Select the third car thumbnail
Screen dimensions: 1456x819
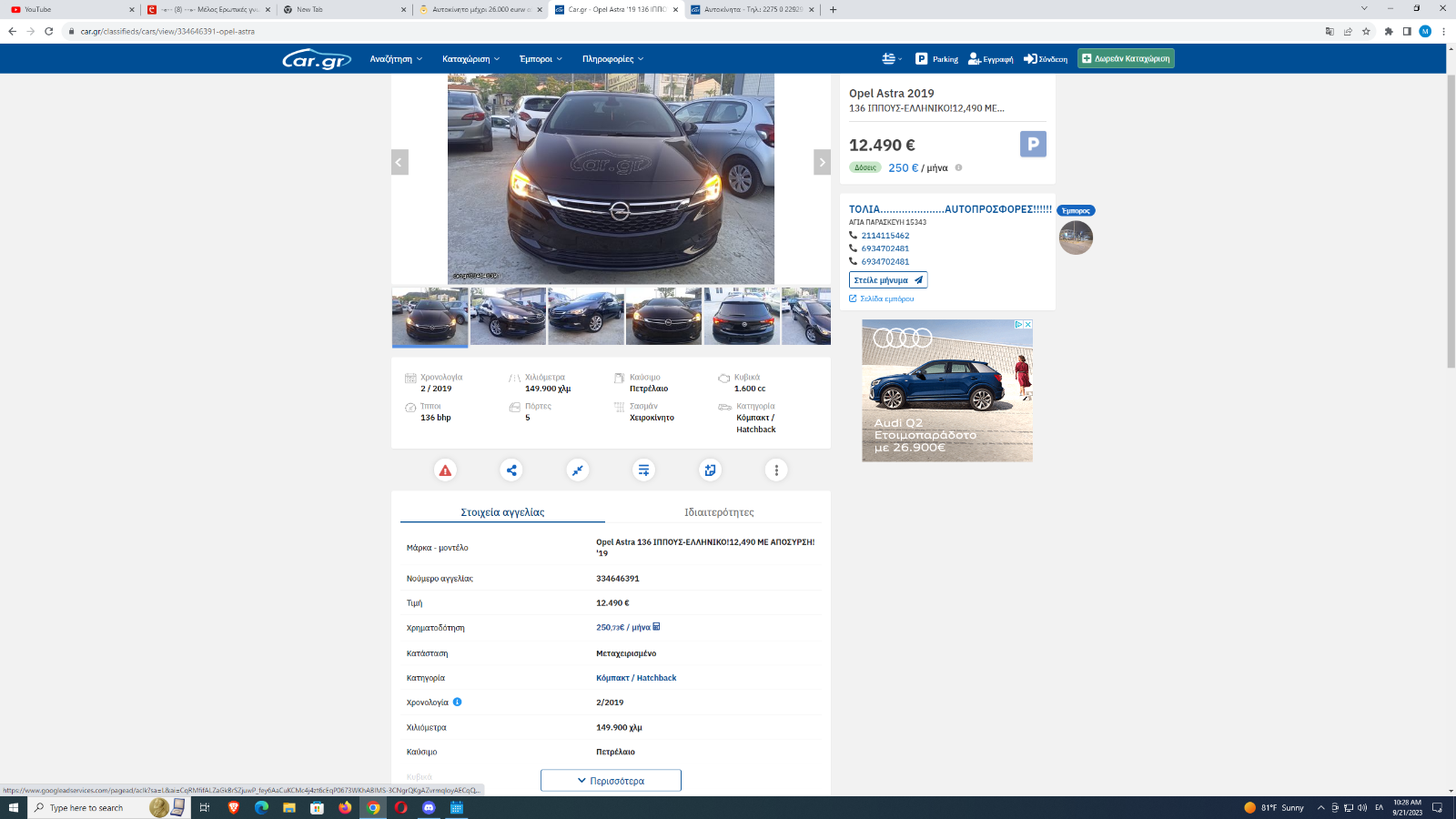click(x=586, y=317)
